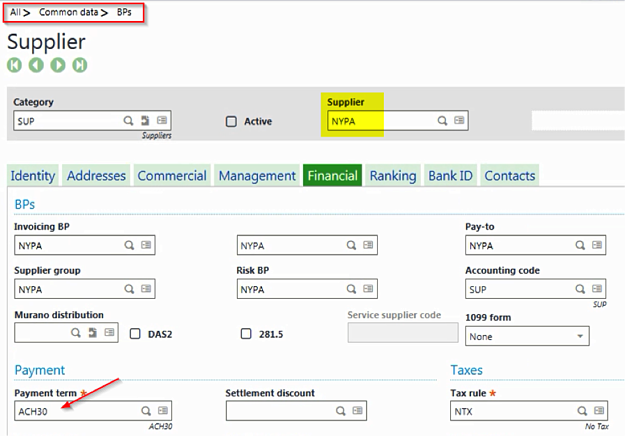625x436 pixels.
Task: Go to the first record navigation icon
Action: 15,65
